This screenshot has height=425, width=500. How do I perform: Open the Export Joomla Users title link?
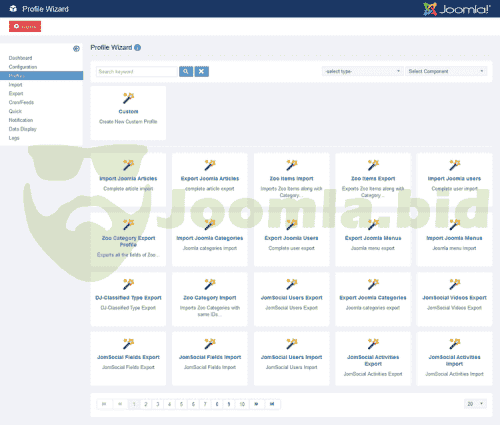(292, 238)
